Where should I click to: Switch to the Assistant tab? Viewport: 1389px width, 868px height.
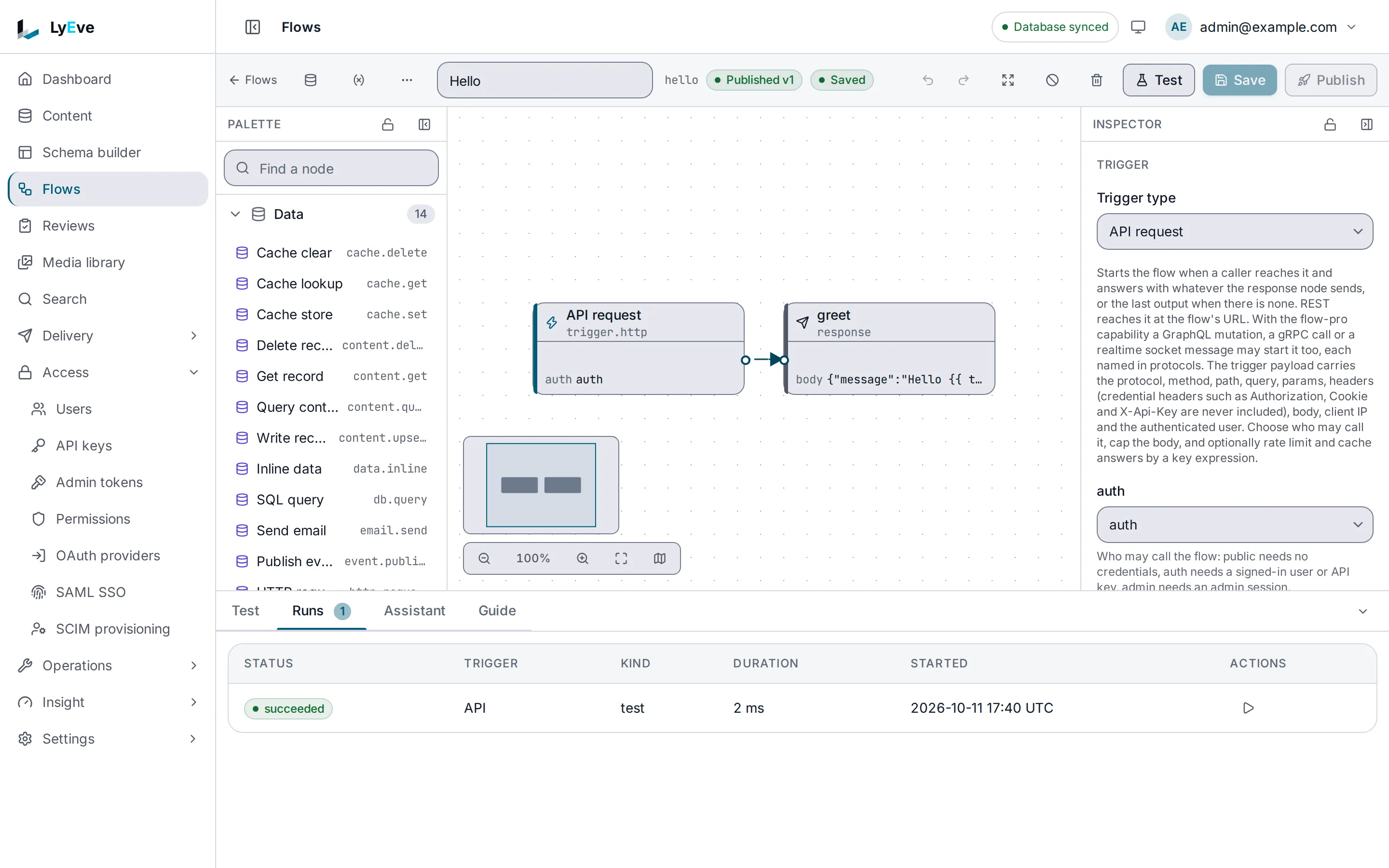coord(414,611)
